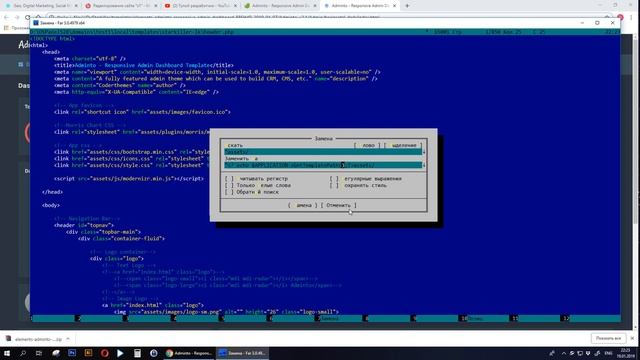Image resolution: width=640 pixels, height=360 pixels.
Task: Open the white play-arrow taskbar app
Action: pyautogui.click(x=120, y=353)
